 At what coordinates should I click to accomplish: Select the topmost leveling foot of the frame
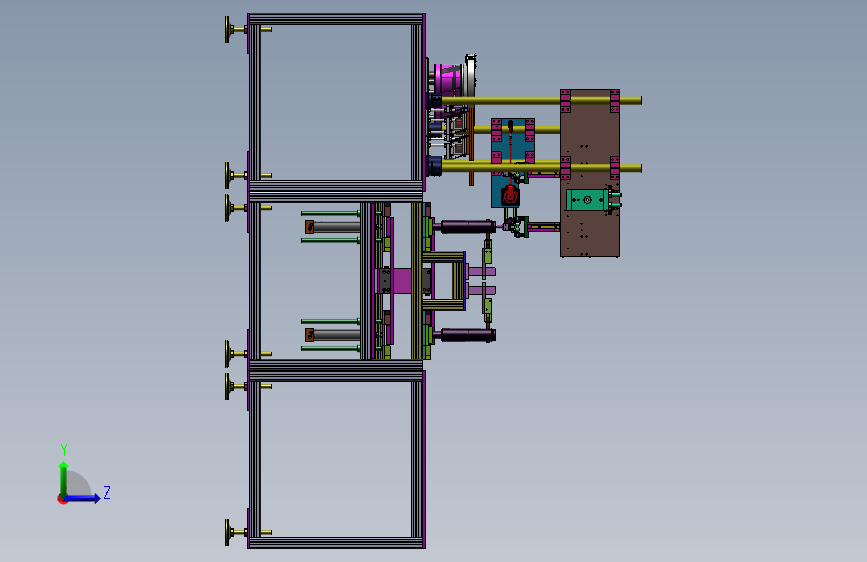point(235,29)
